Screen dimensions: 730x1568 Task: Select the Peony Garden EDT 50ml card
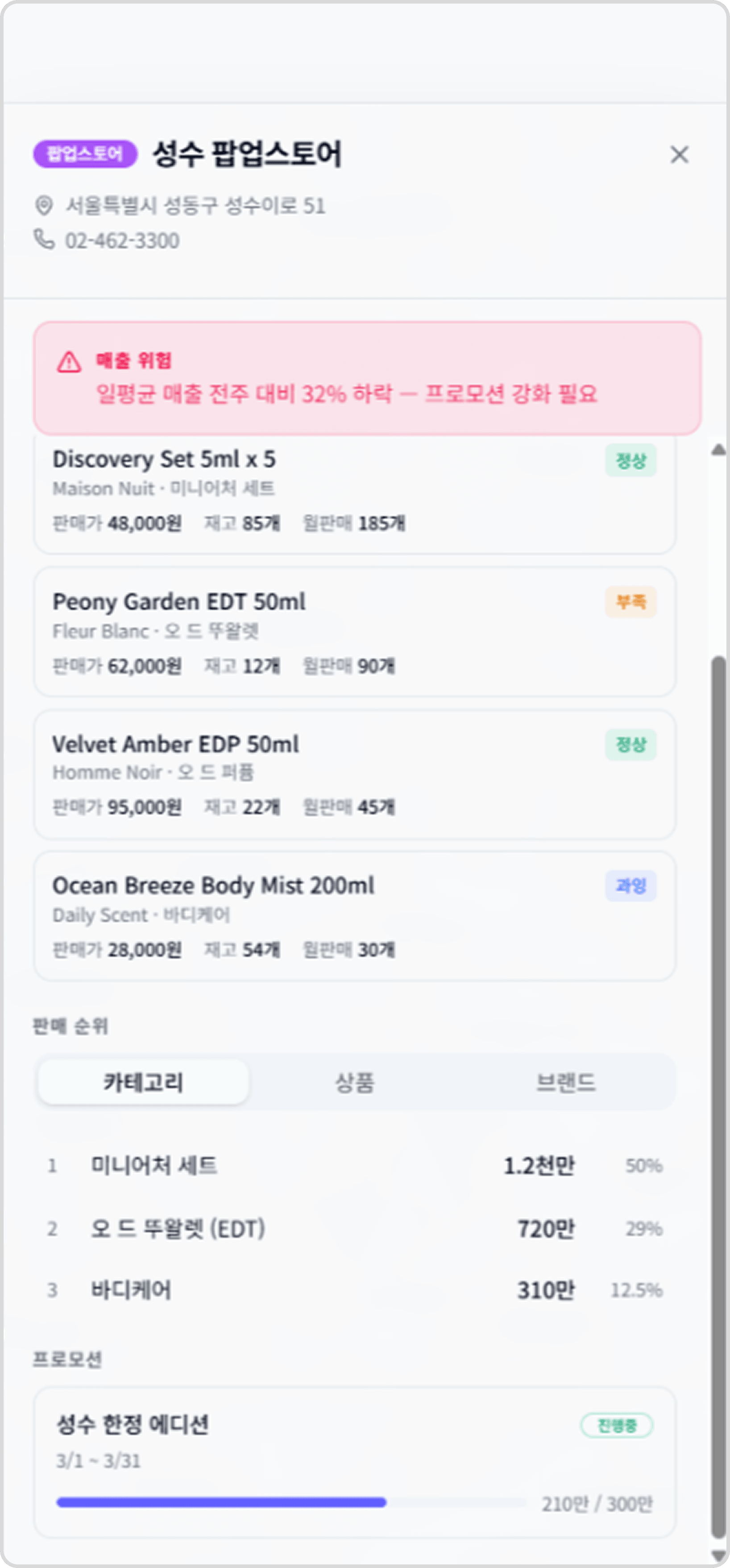(x=355, y=632)
